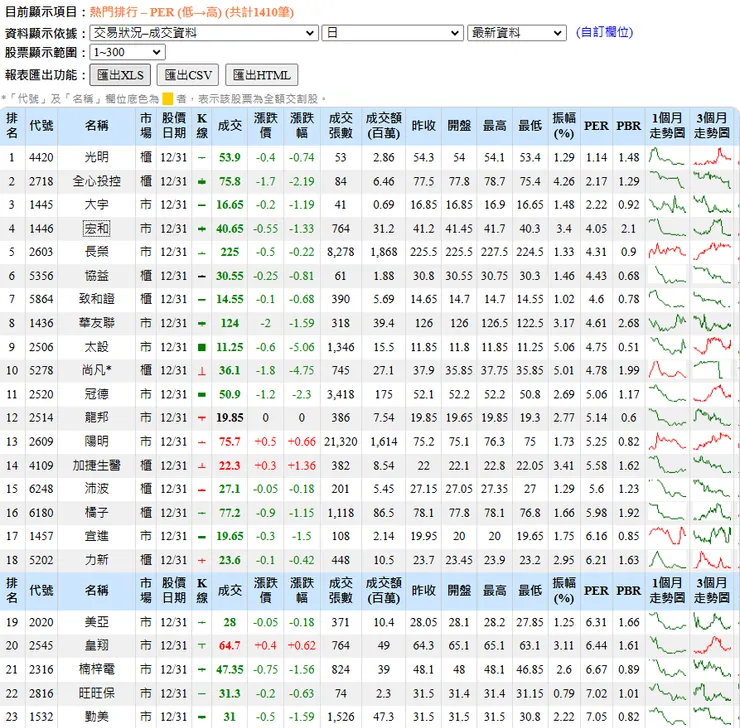Click the K-line icon for 宜進
Viewport: 740px width, 728px height.
click(x=202, y=537)
